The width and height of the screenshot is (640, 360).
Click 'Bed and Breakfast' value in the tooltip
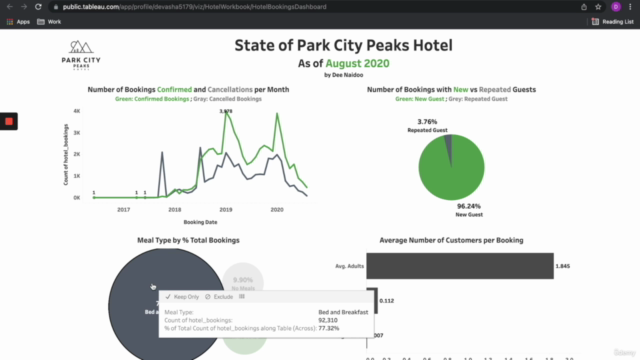343,312
